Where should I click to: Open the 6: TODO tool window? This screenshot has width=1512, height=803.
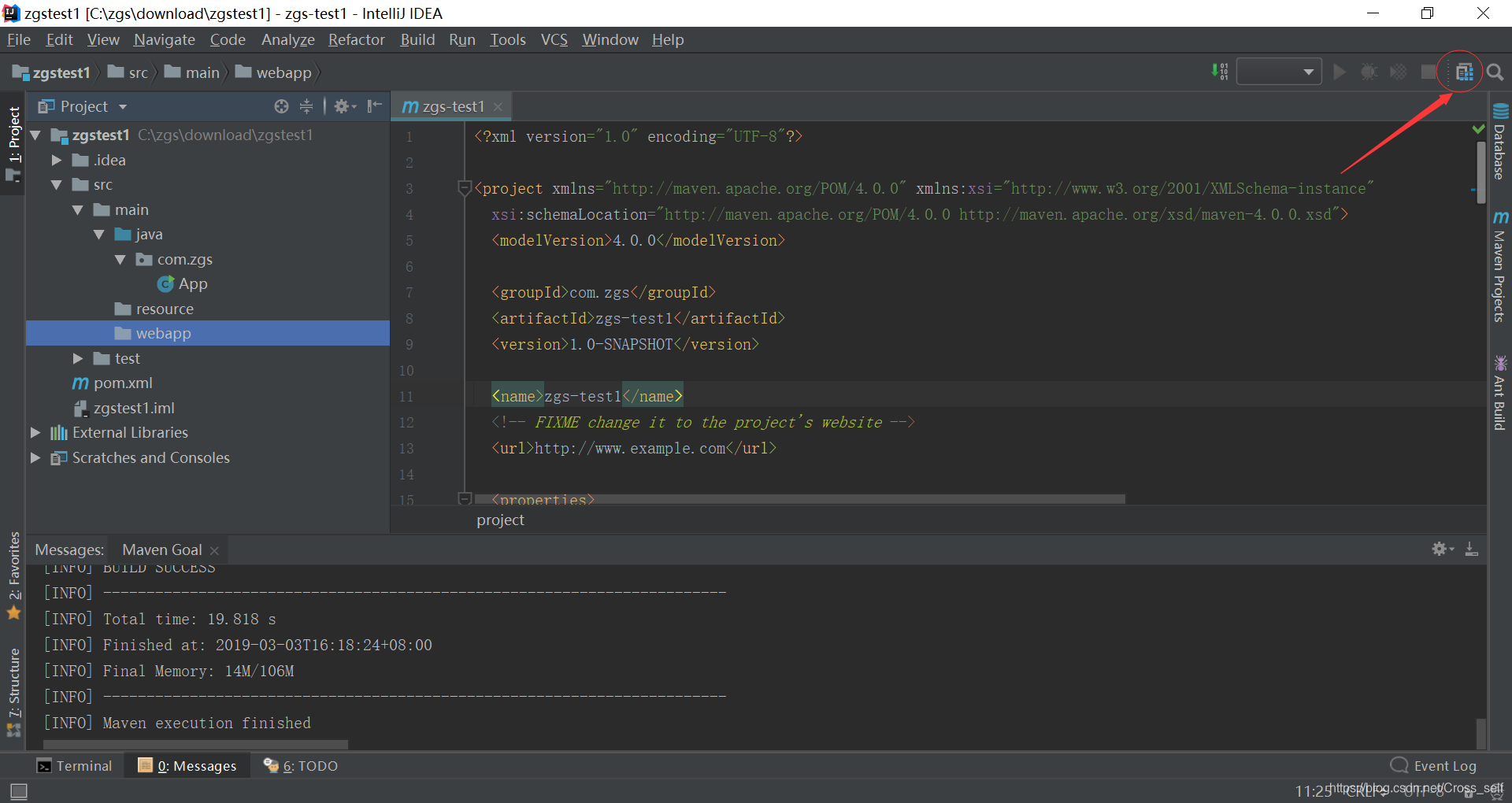(300, 765)
